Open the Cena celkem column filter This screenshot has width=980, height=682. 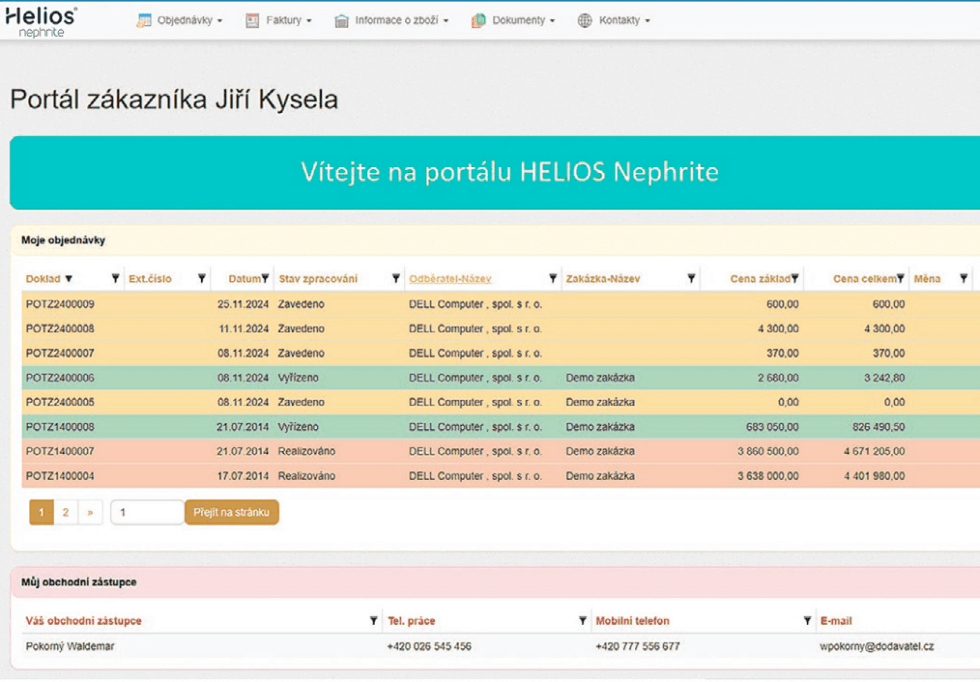pyautogui.click(x=900, y=278)
